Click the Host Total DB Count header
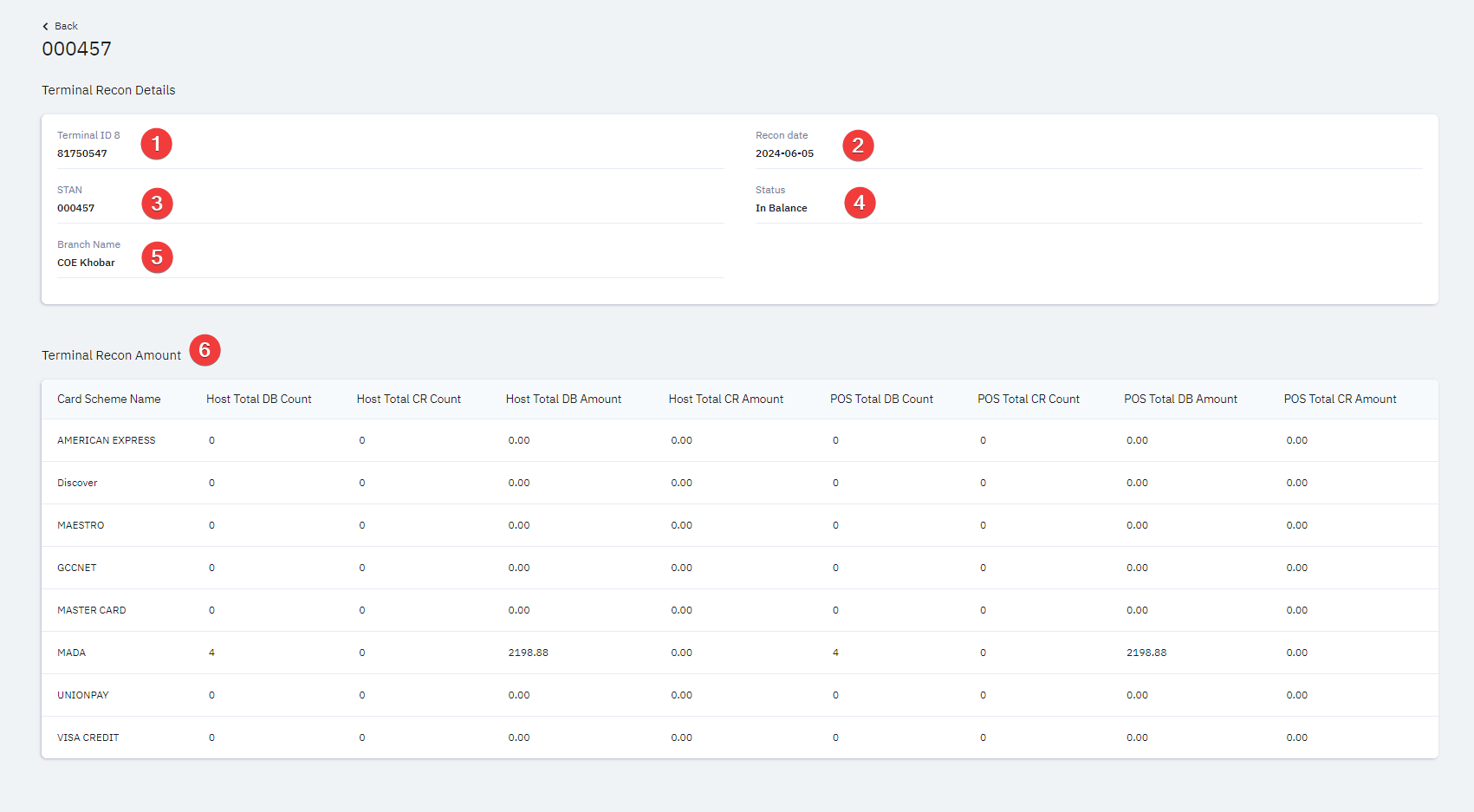The image size is (1474, 812). pos(258,400)
